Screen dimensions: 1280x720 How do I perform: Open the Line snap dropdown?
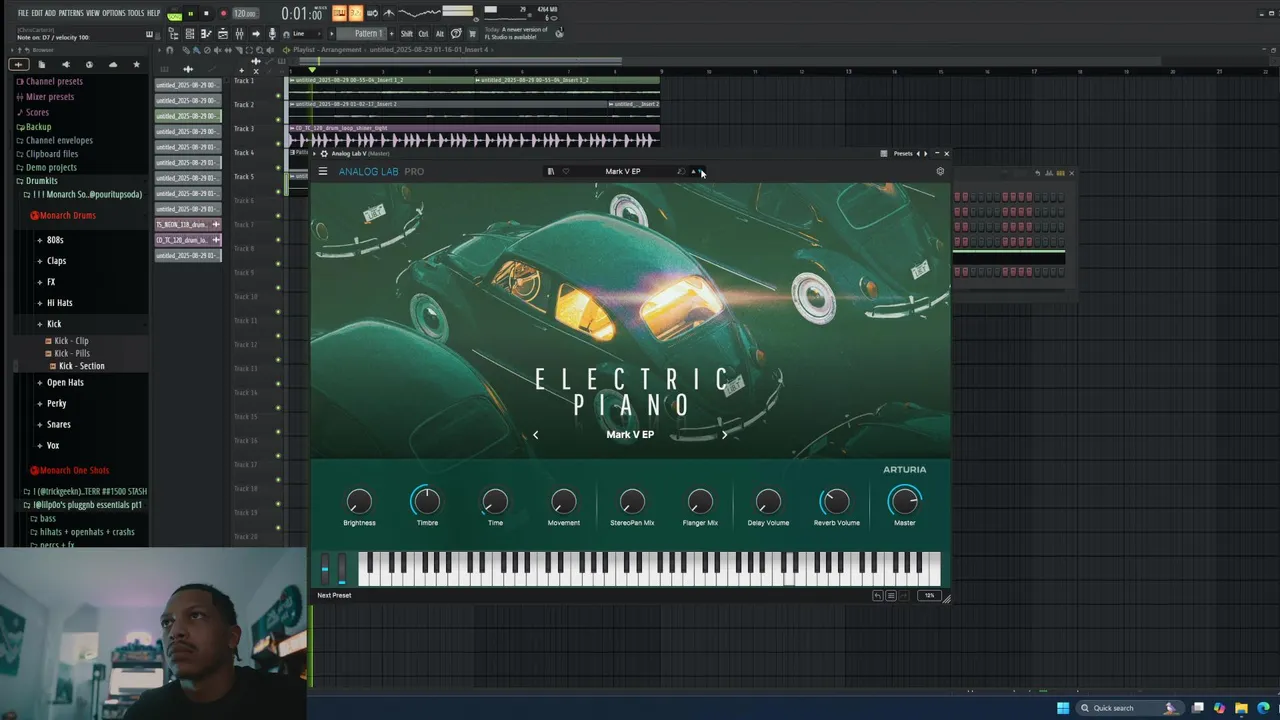pyautogui.click(x=308, y=34)
